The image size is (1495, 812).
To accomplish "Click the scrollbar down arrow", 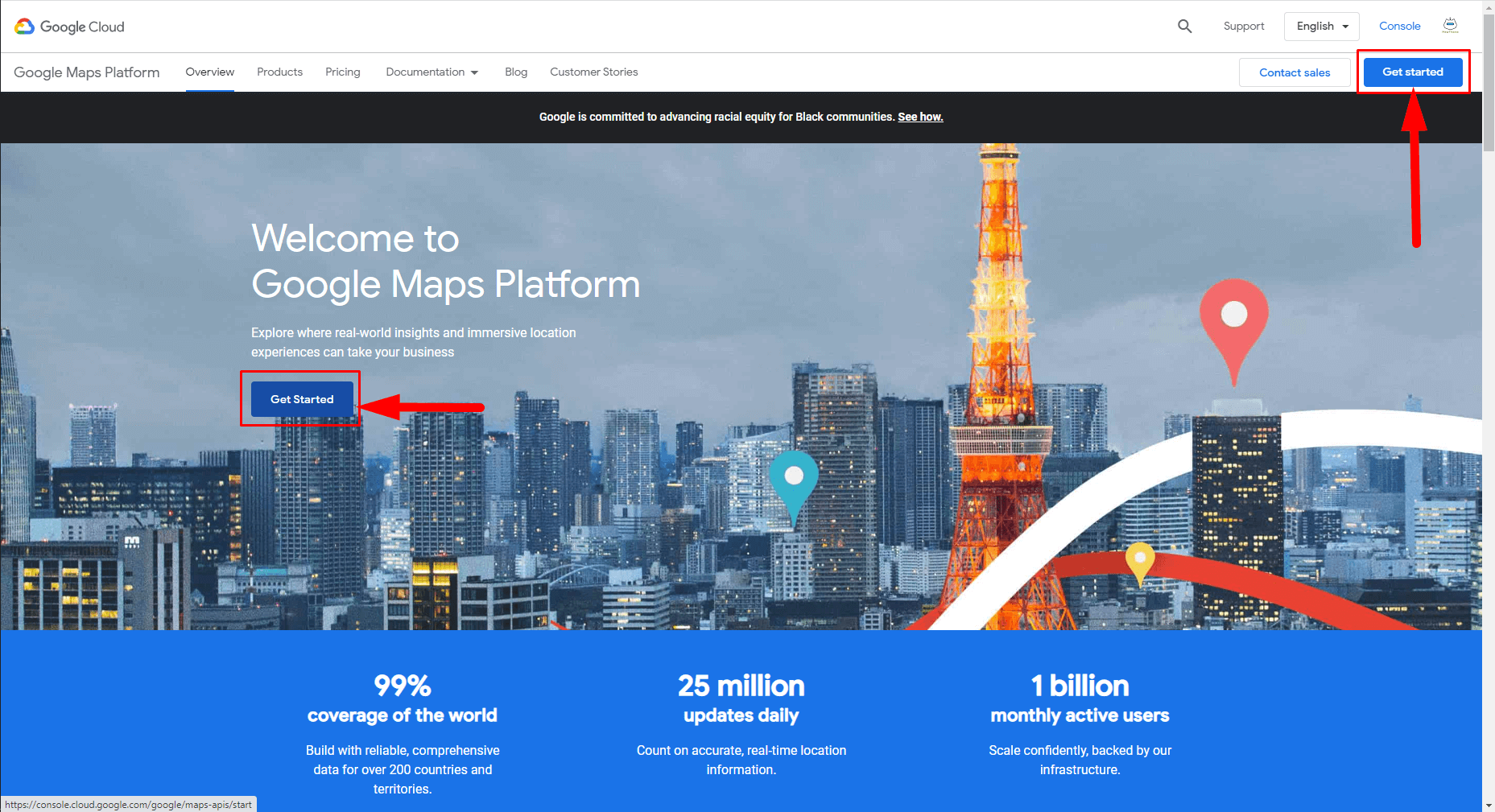I will tap(1489, 805).
